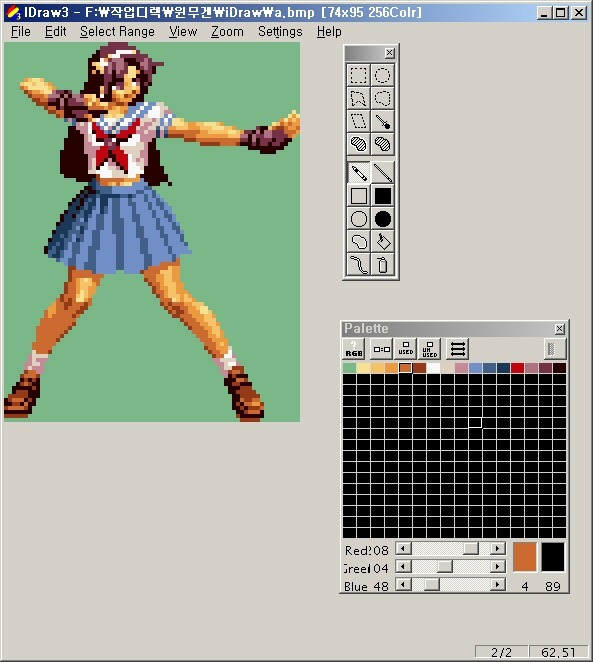Select the dark-outlined hatched blob tool

click(382, 144)
